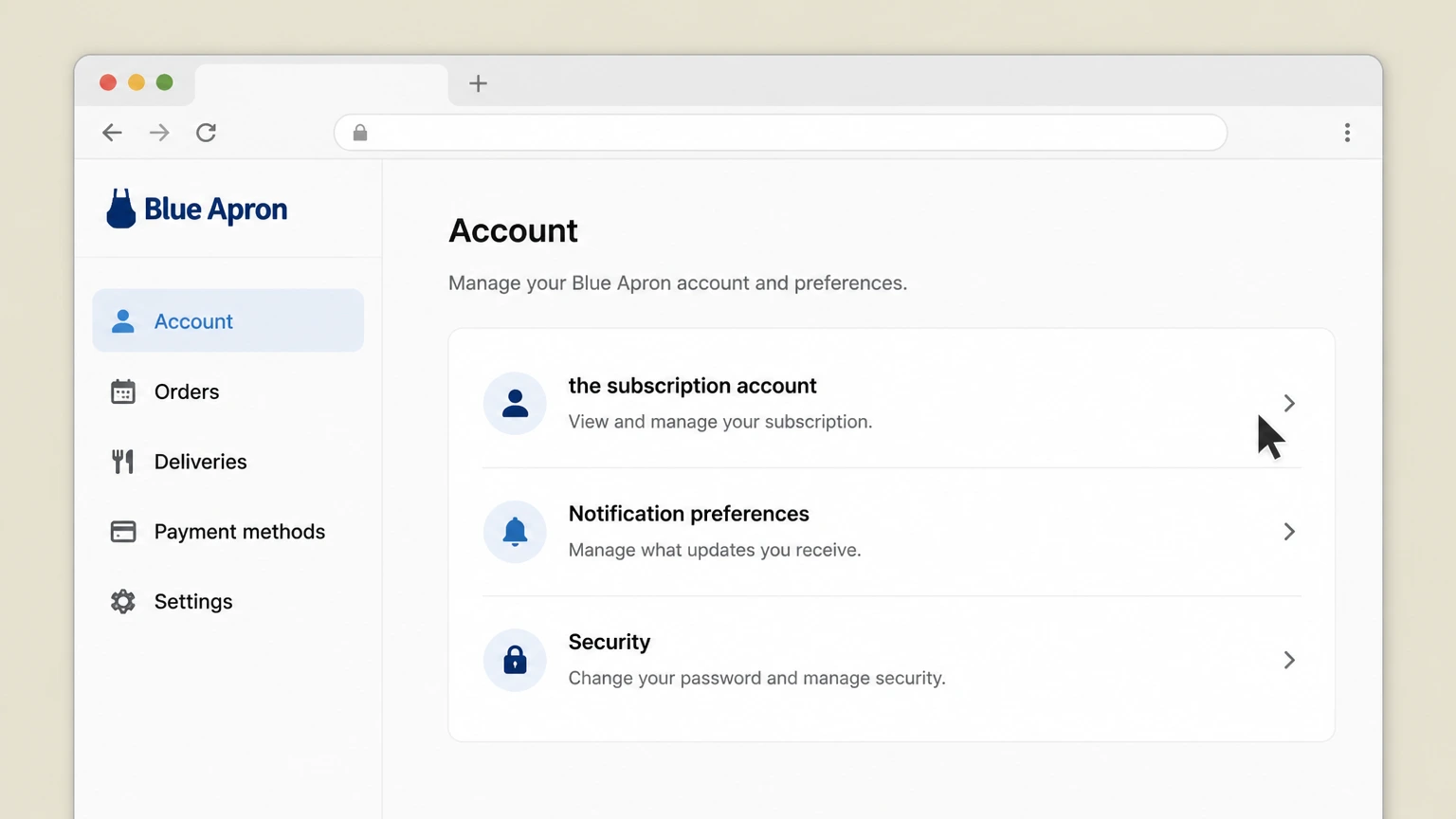This screenshot has width=1456, height=819.
Task: Click the round person icon for subscription account
Action: click(x=515, y=404)
